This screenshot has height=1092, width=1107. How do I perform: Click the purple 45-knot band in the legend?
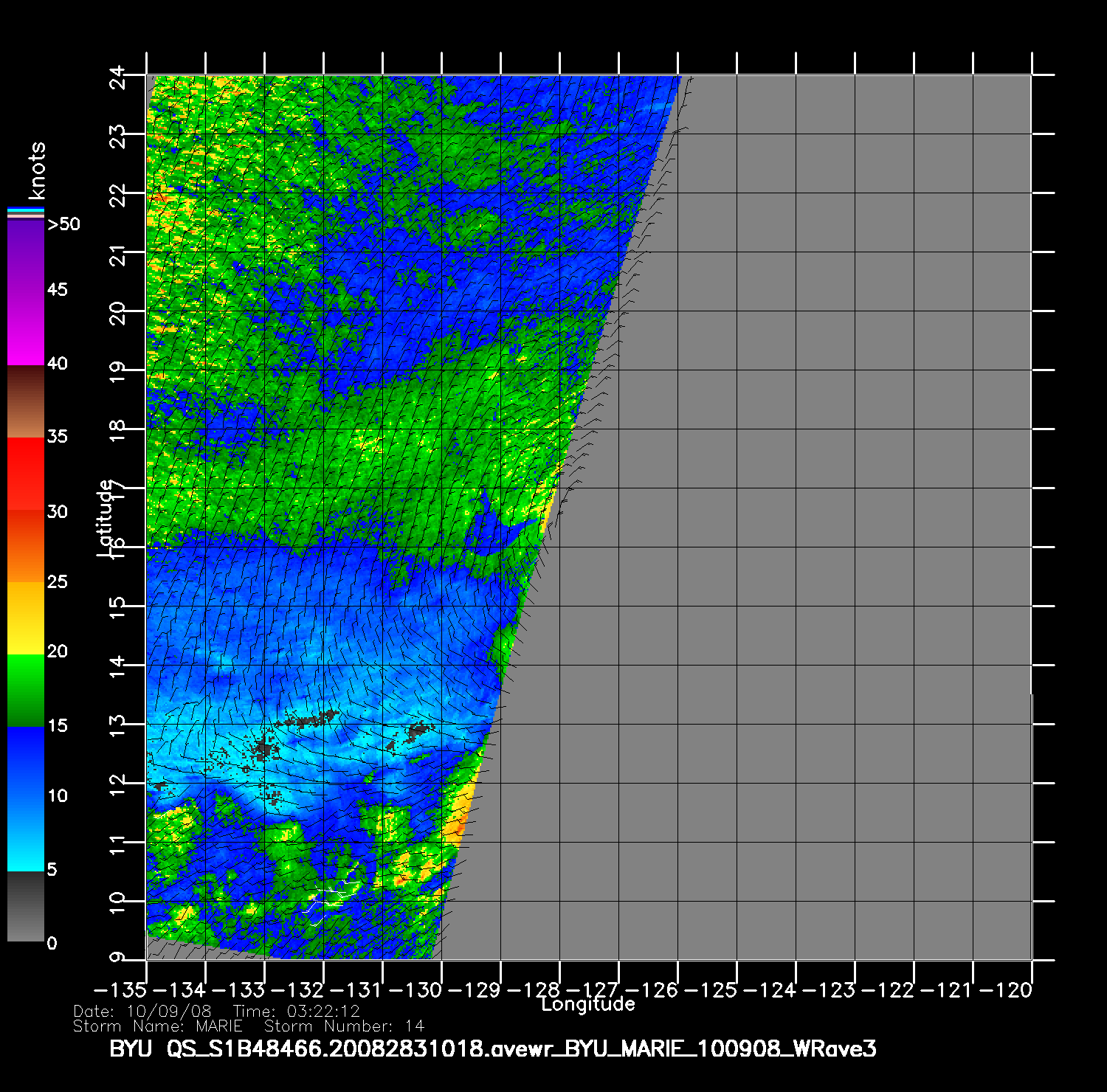coord(26,291)
